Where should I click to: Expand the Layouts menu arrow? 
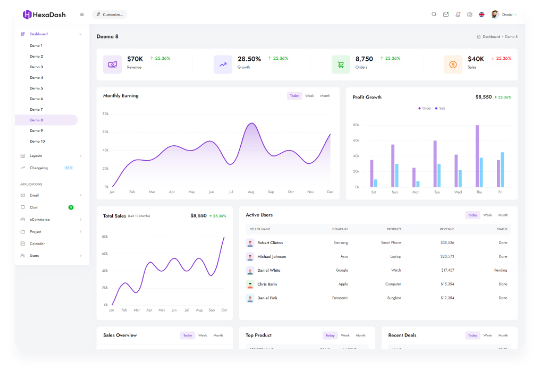[x=81, y=156]
